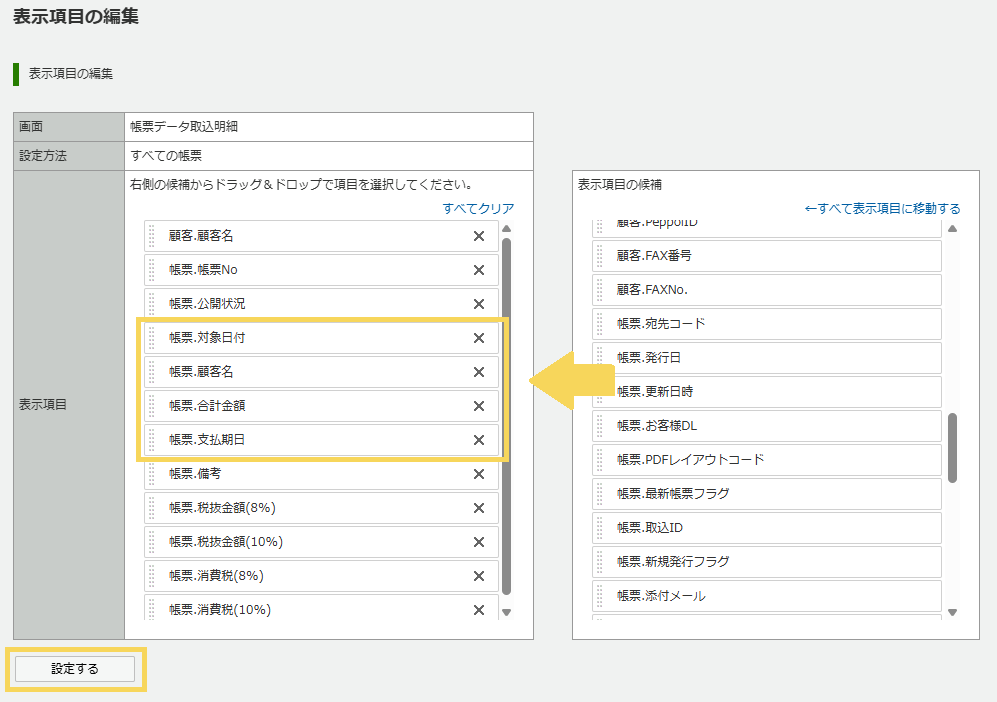This screenshot has height=702, width=997.
Task: Click the up arrow on candidate list scrollbar
Action: point(951,229)
